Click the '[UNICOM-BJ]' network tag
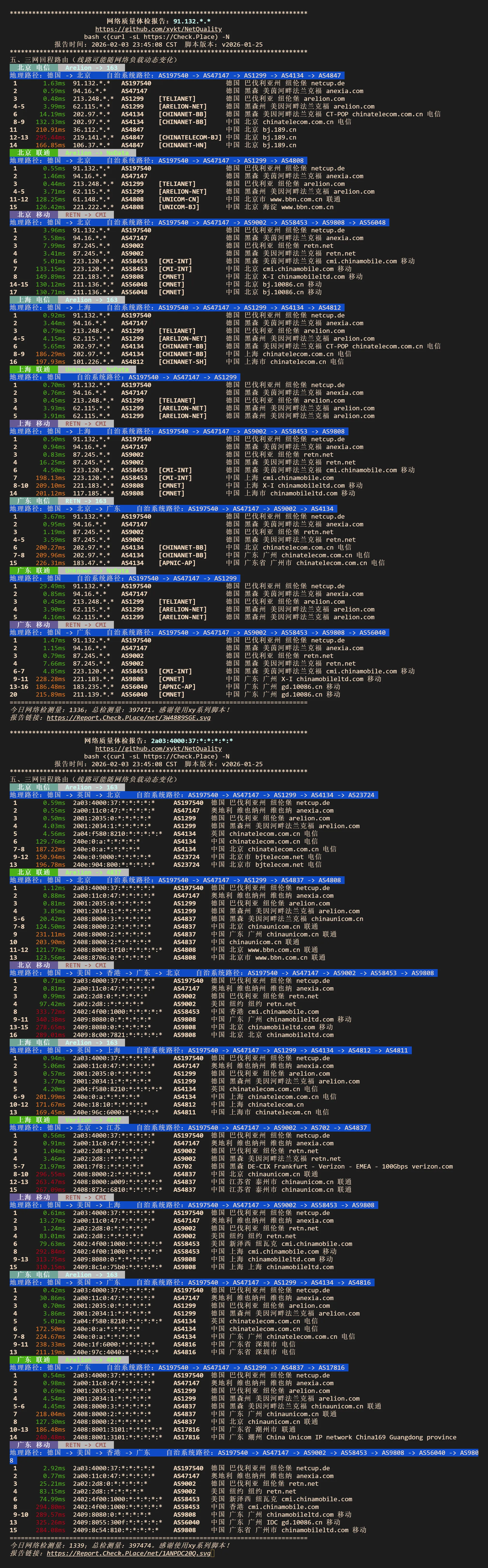Image resolution: width=488 pixels, height=1568 pixels. [179, 207]
